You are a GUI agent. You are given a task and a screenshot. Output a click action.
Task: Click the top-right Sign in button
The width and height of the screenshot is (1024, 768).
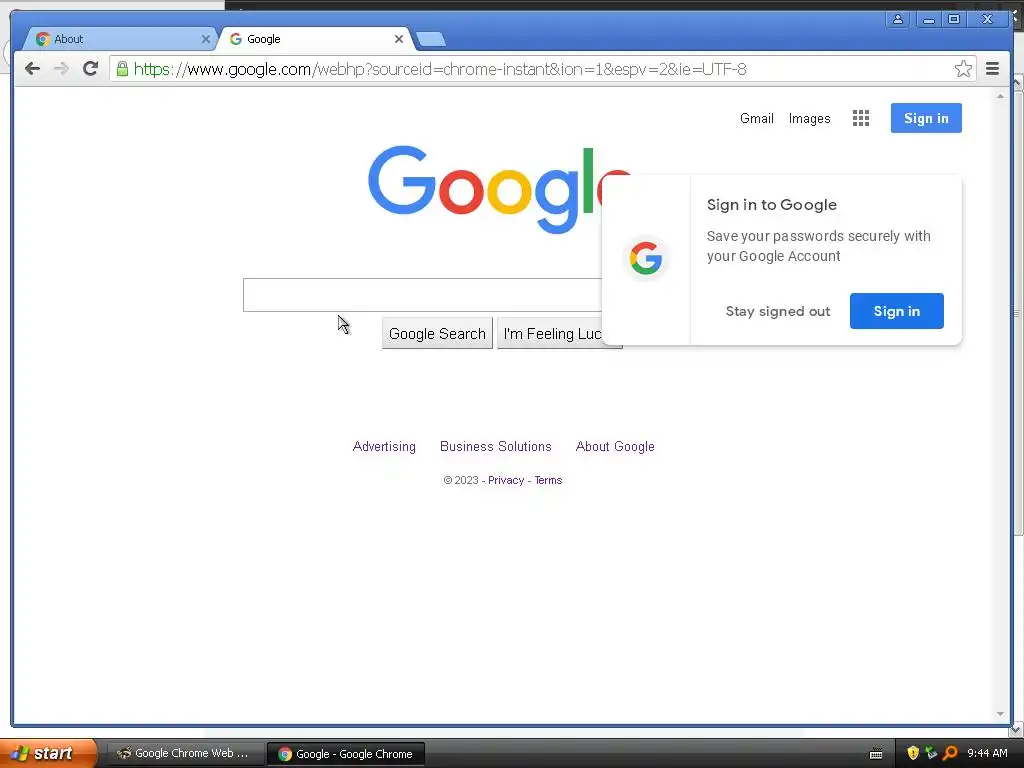point(926,118)
